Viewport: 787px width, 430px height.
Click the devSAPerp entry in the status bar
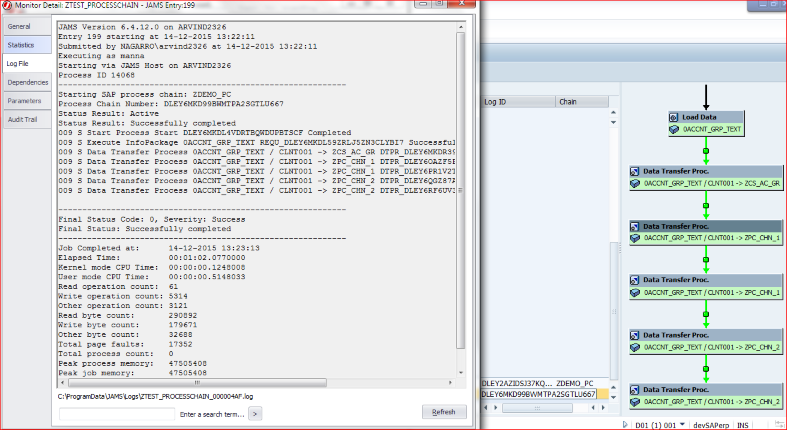712,425
